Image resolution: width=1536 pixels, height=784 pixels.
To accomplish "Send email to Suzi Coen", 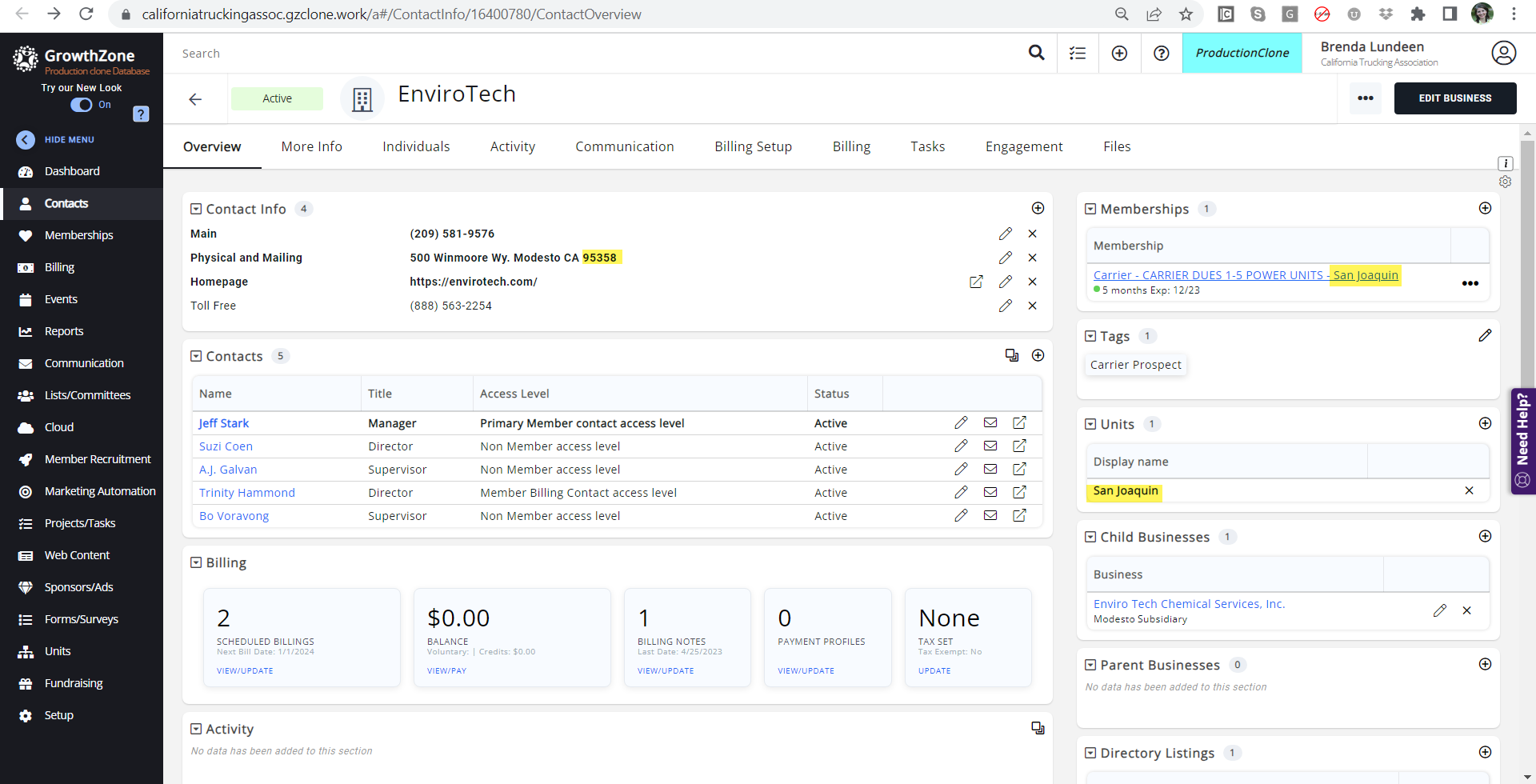I will pos(990,446).
